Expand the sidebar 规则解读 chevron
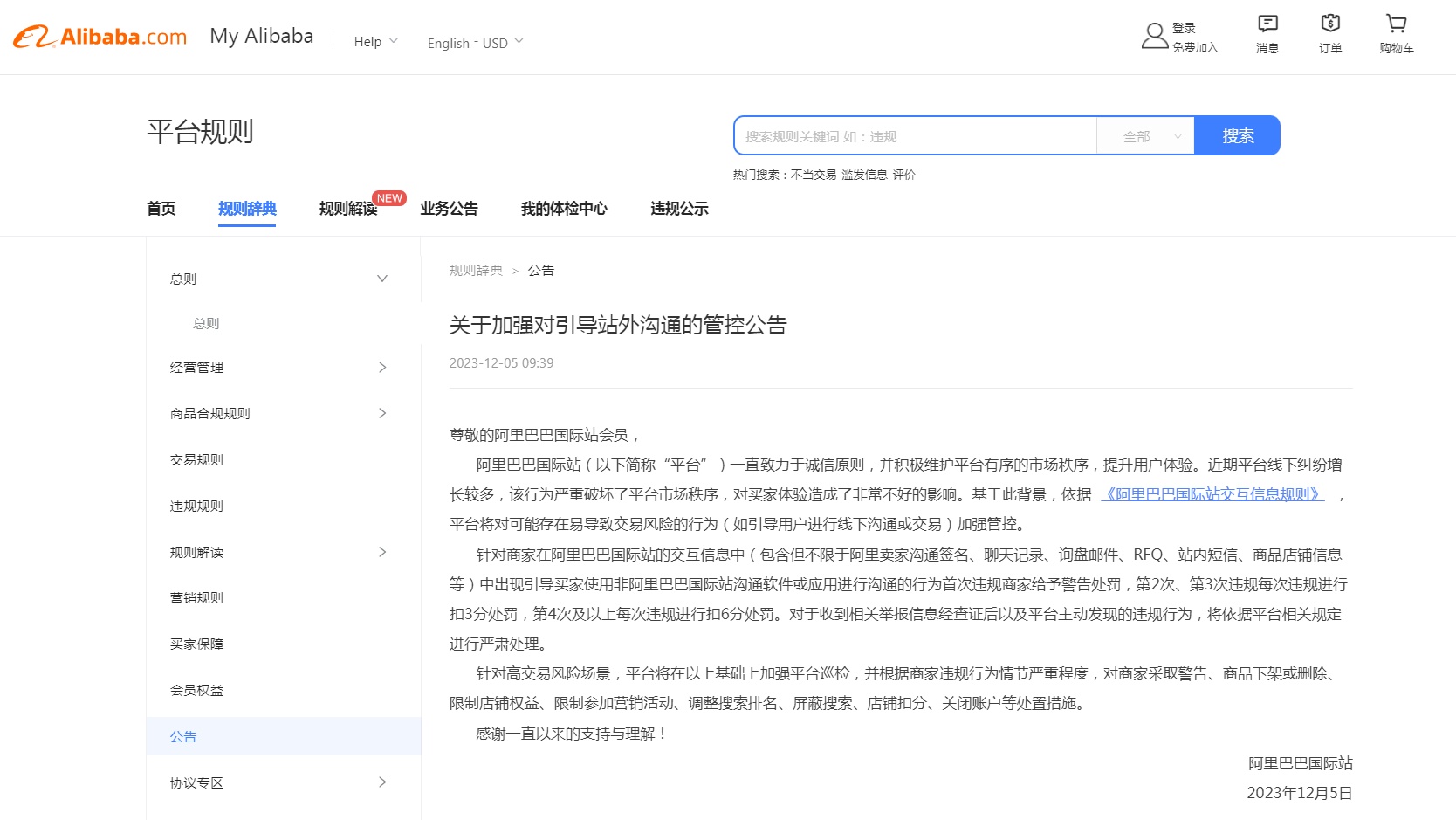The width and height of the screenshot is (1456, 820). [x=382, y=552]
